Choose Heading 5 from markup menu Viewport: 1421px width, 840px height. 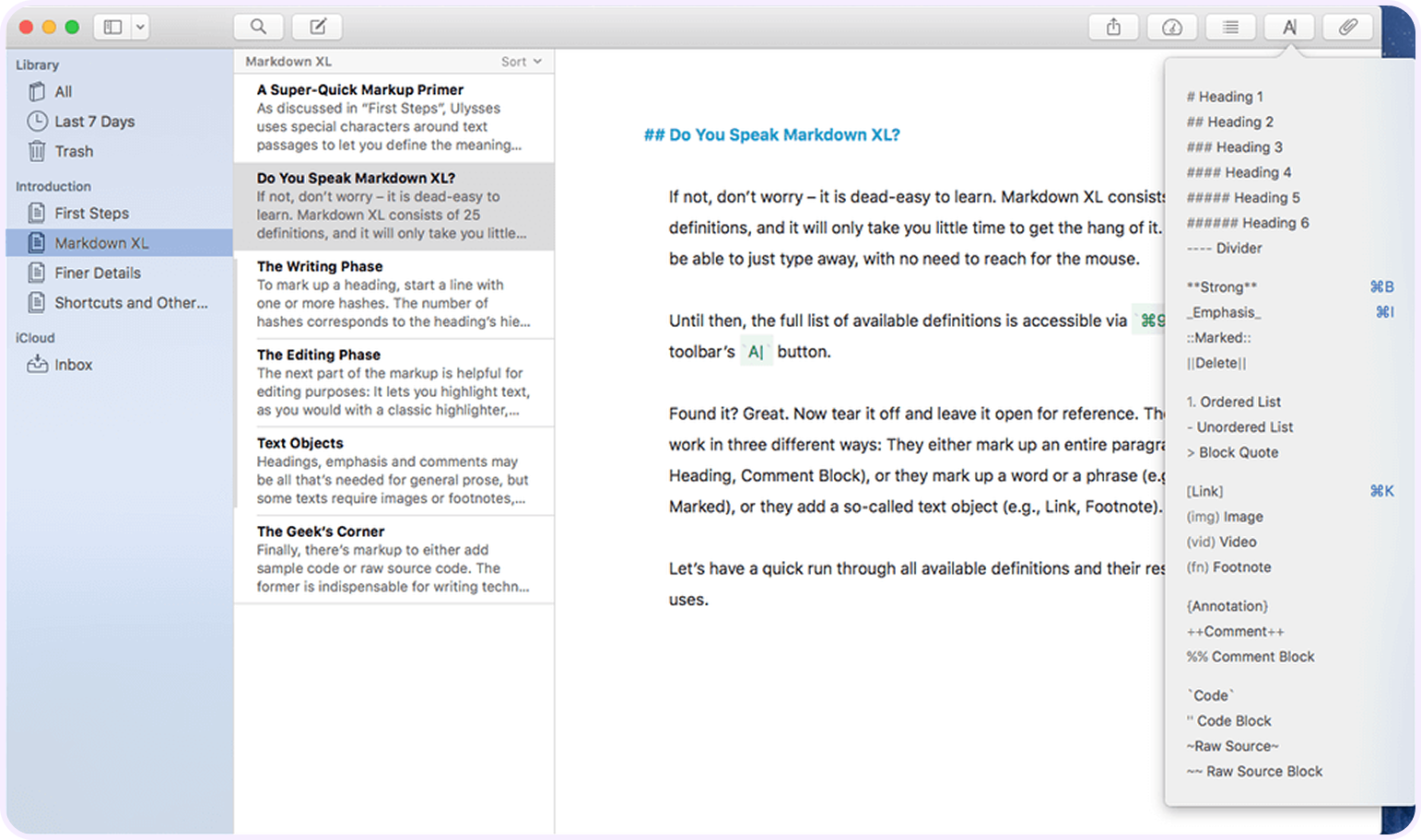(1244, 197)
